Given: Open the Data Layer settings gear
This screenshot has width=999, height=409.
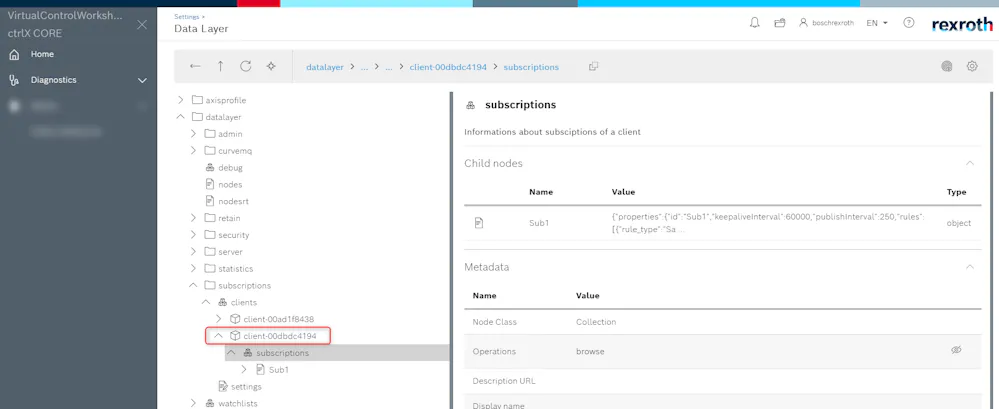Looking at the screenshot, I should (972, 66).
